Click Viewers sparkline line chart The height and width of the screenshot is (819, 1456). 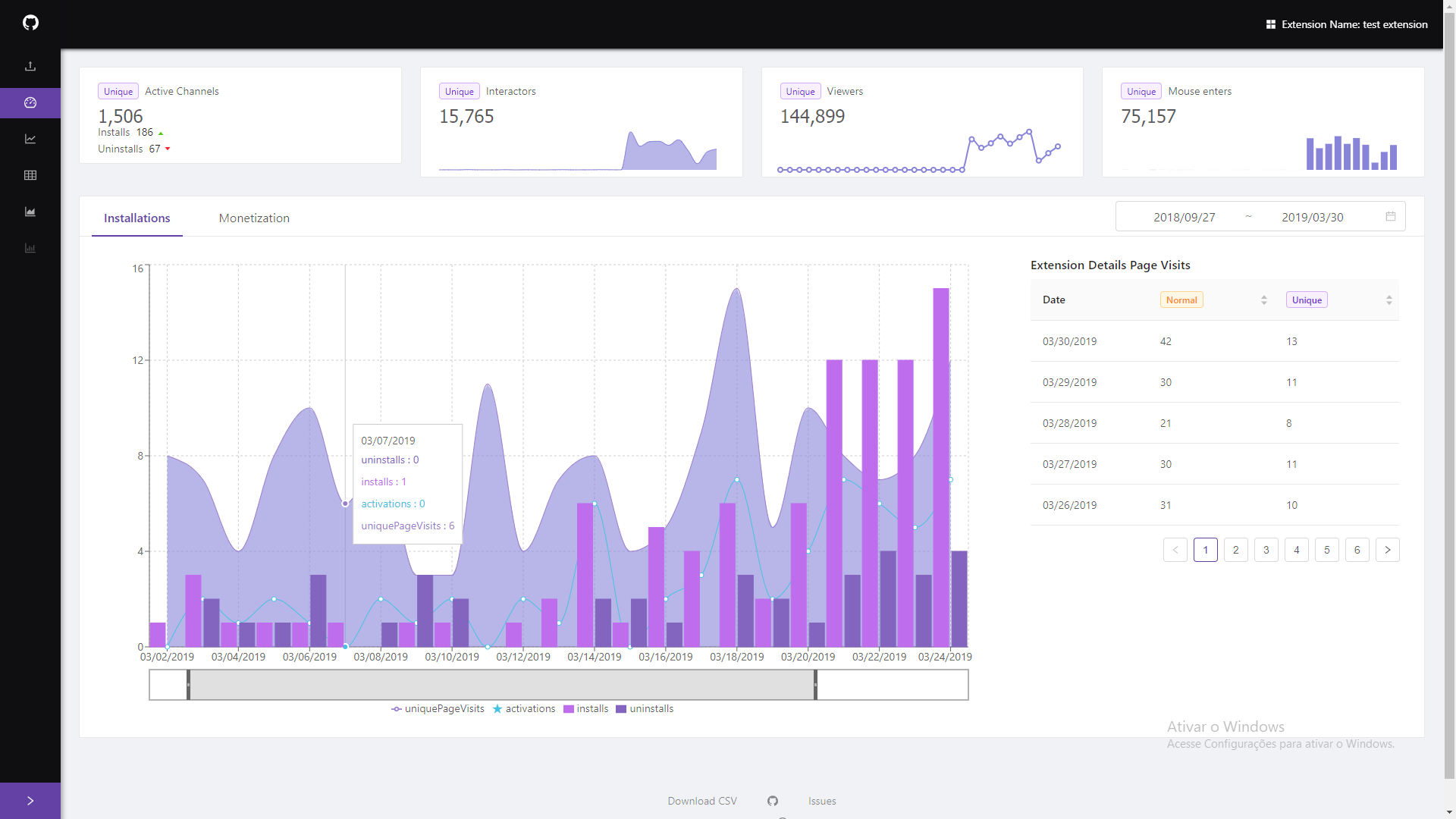[x=919, y=150]
